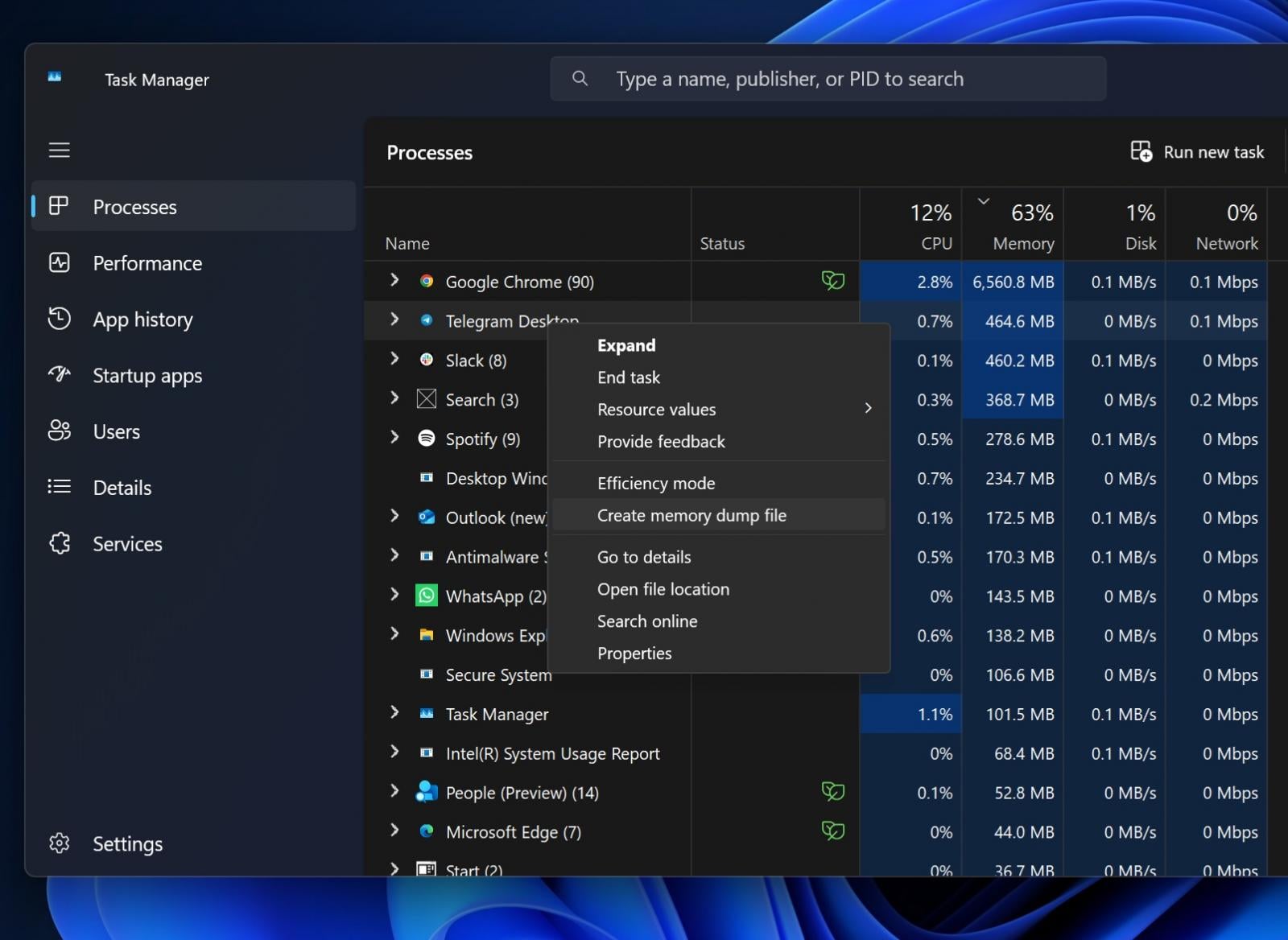Viewport: 1288px width, 940px height.
Task: Select Open file location menu entry
Action: [663, 589]
